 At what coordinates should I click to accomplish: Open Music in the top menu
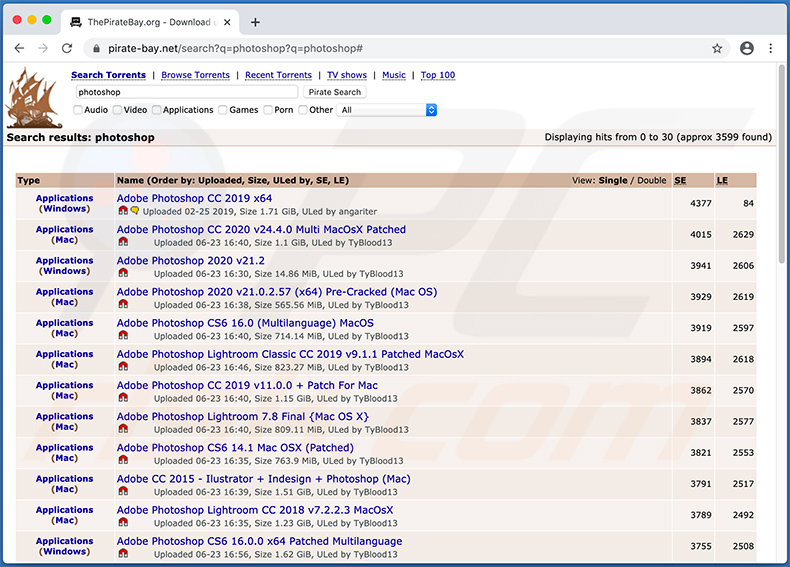(393, 75)
